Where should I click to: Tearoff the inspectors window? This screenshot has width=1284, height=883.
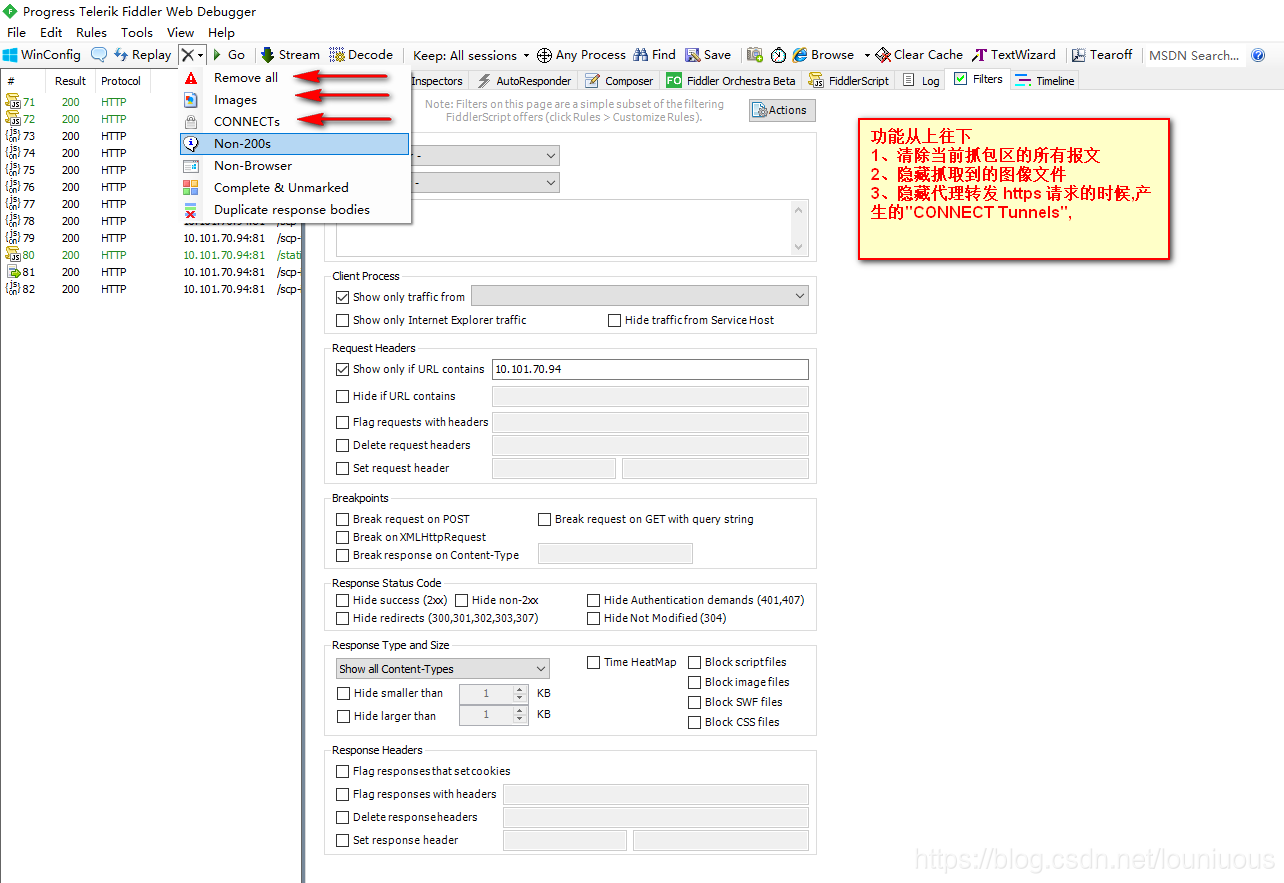click(x=1102, y=55)
